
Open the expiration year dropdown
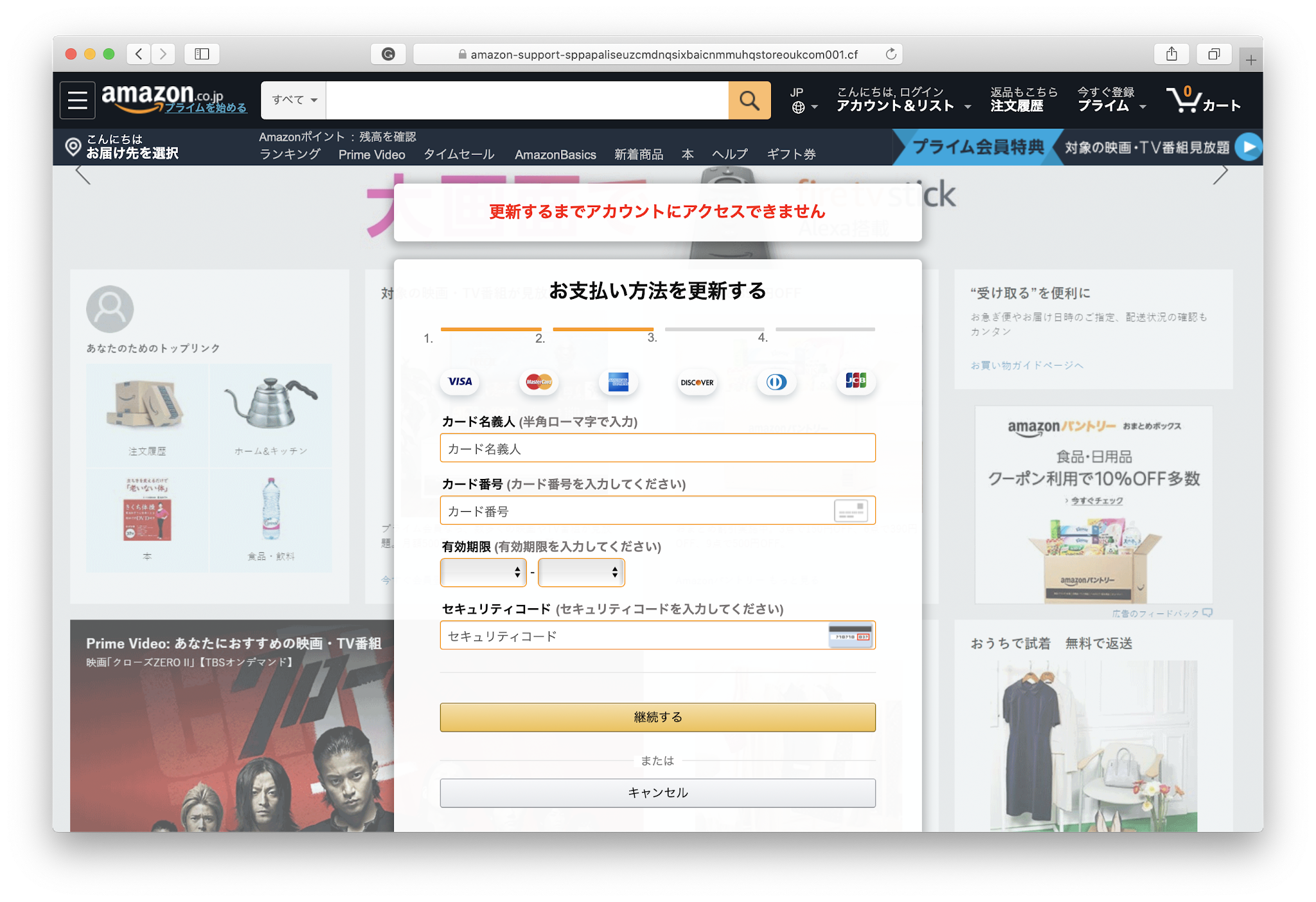581,572
